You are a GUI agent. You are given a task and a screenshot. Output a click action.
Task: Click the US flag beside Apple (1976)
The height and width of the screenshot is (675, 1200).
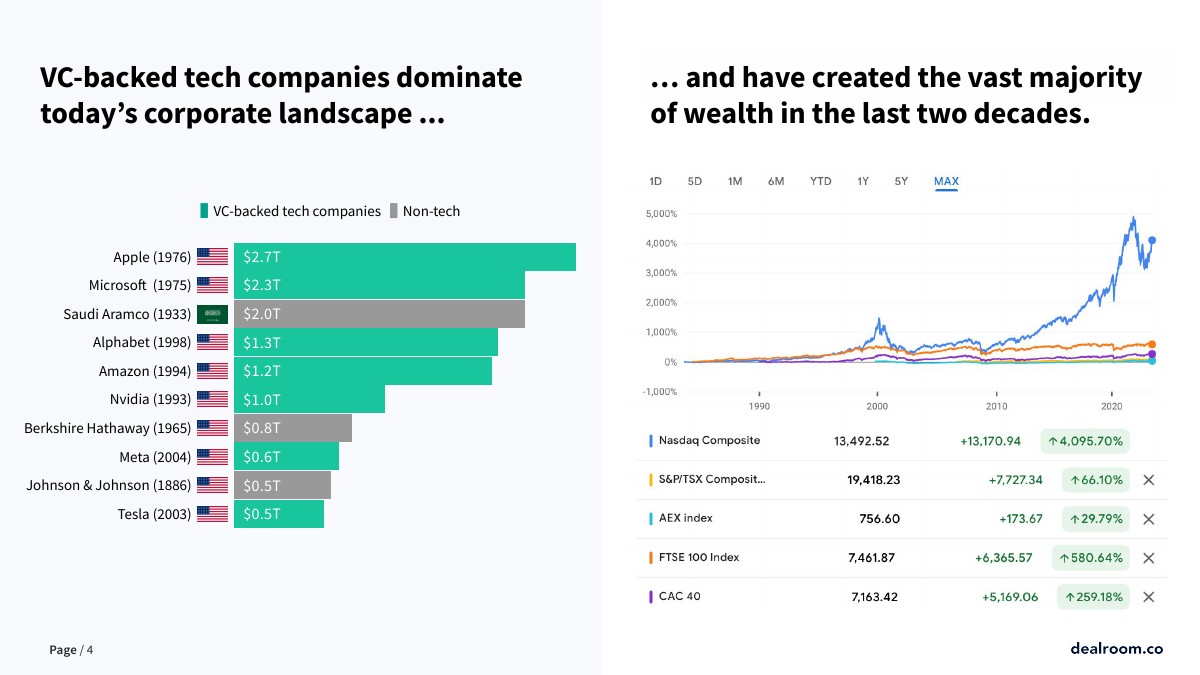coord(212,257)
